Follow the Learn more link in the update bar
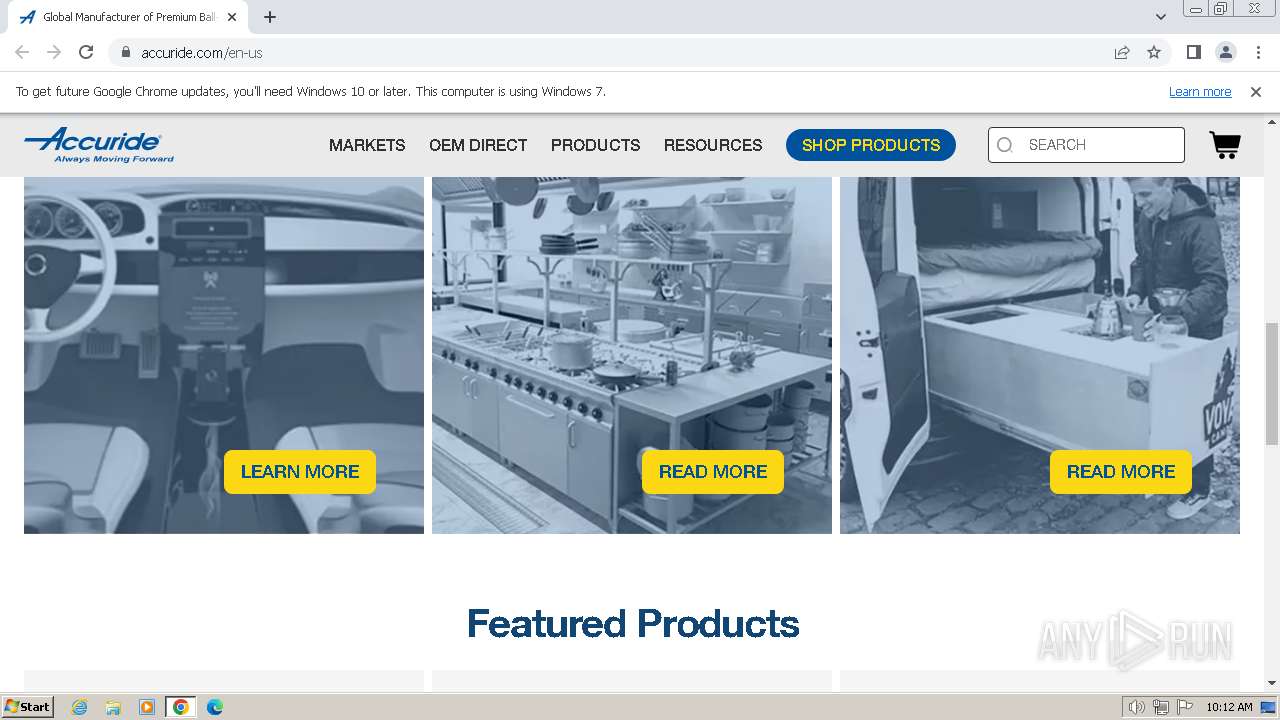The image size is (1280, 720). [1200, 92]
